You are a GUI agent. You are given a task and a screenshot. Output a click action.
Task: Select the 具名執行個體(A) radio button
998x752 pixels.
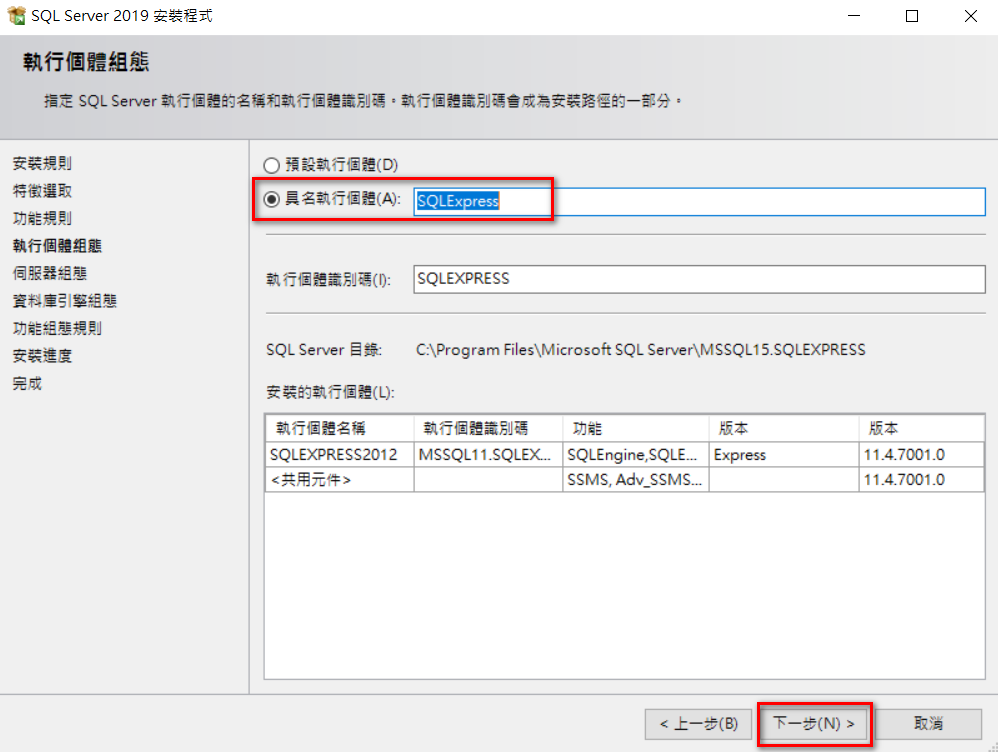click(x=272, y=199)
